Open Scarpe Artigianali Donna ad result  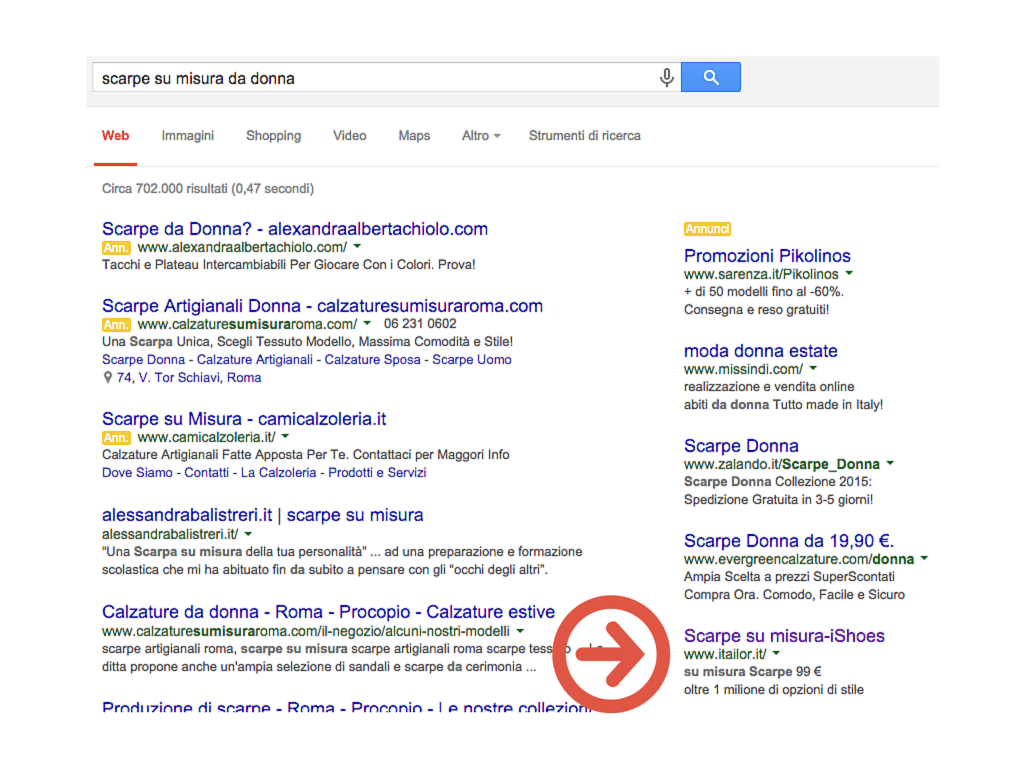(322, 306)
